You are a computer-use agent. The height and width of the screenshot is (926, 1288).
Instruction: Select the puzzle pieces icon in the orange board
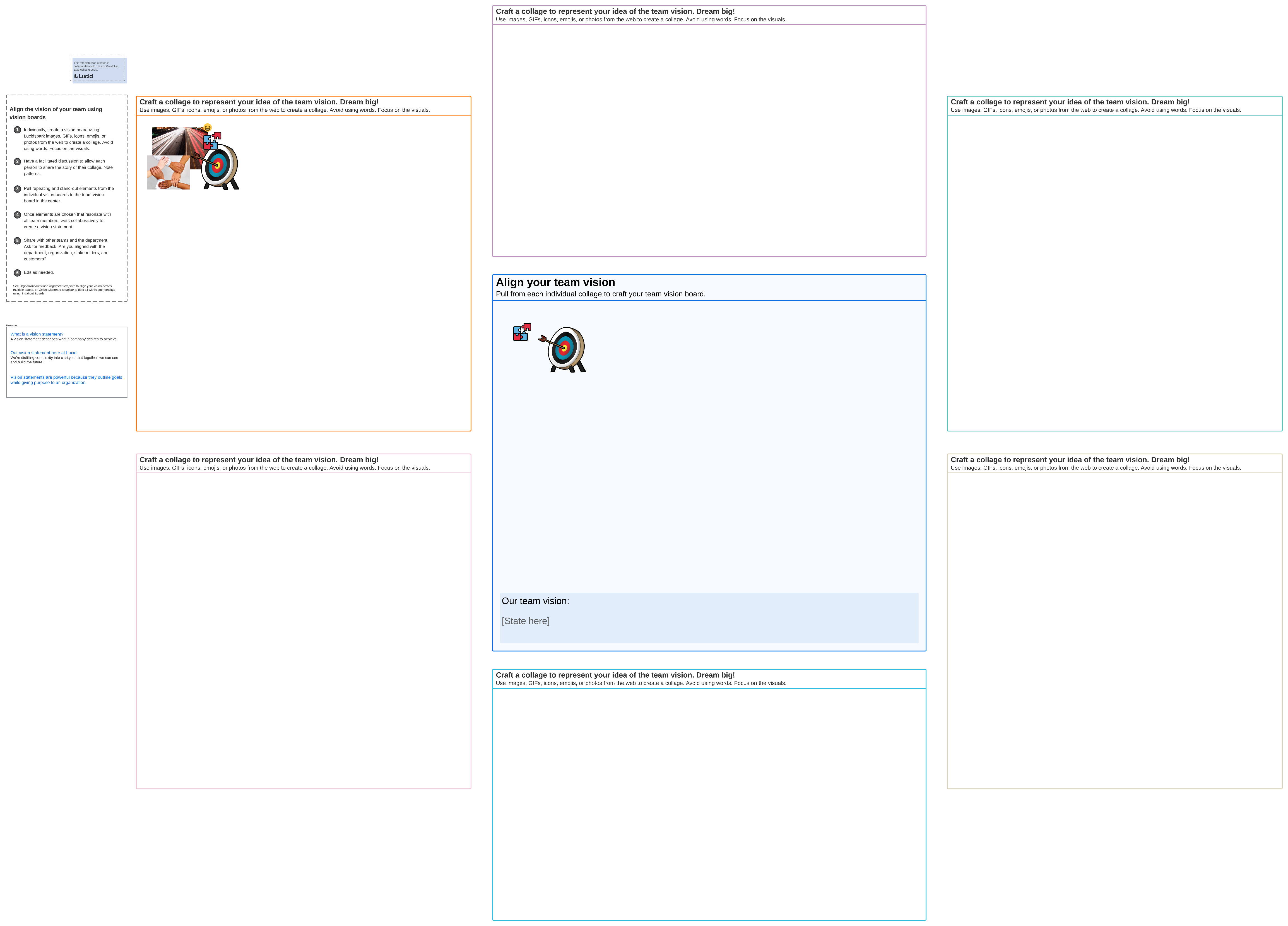pos(212,140)
